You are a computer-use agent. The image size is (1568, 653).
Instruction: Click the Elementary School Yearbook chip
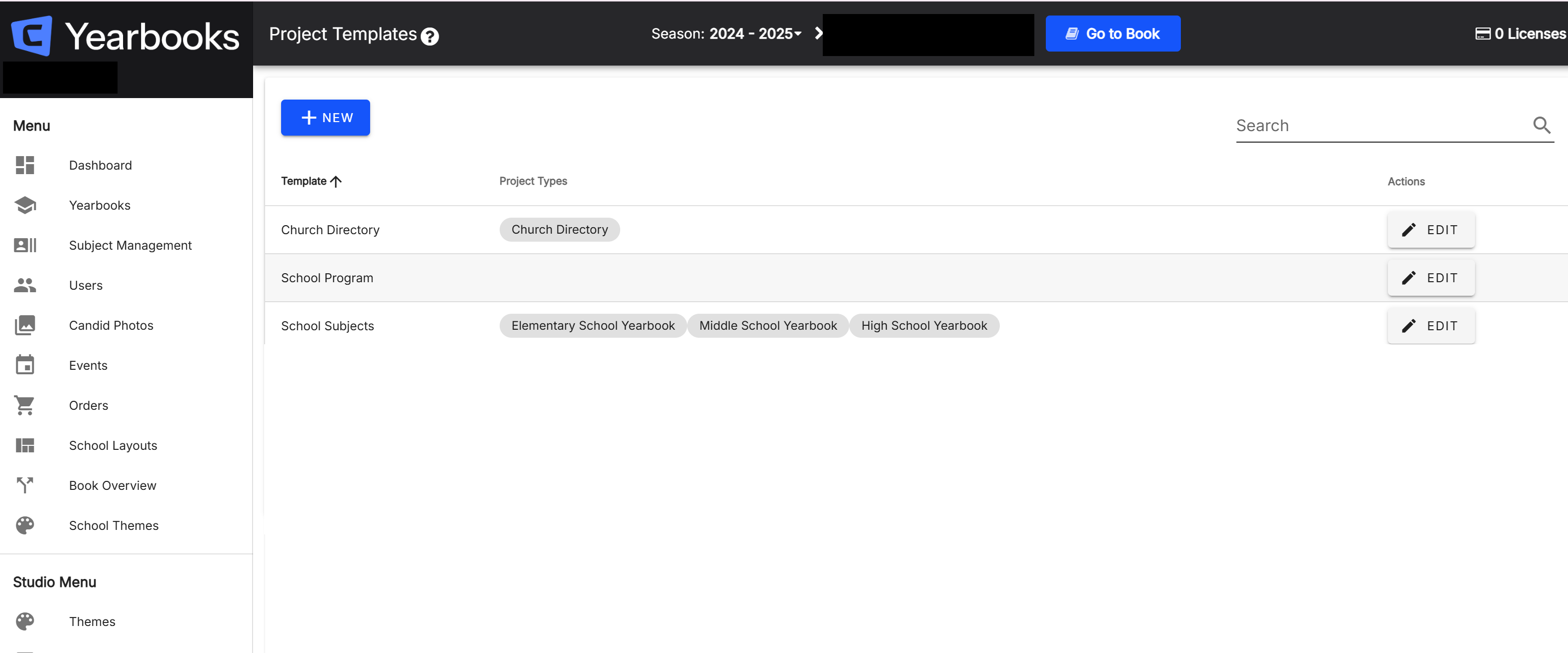(x=593, y=326)
